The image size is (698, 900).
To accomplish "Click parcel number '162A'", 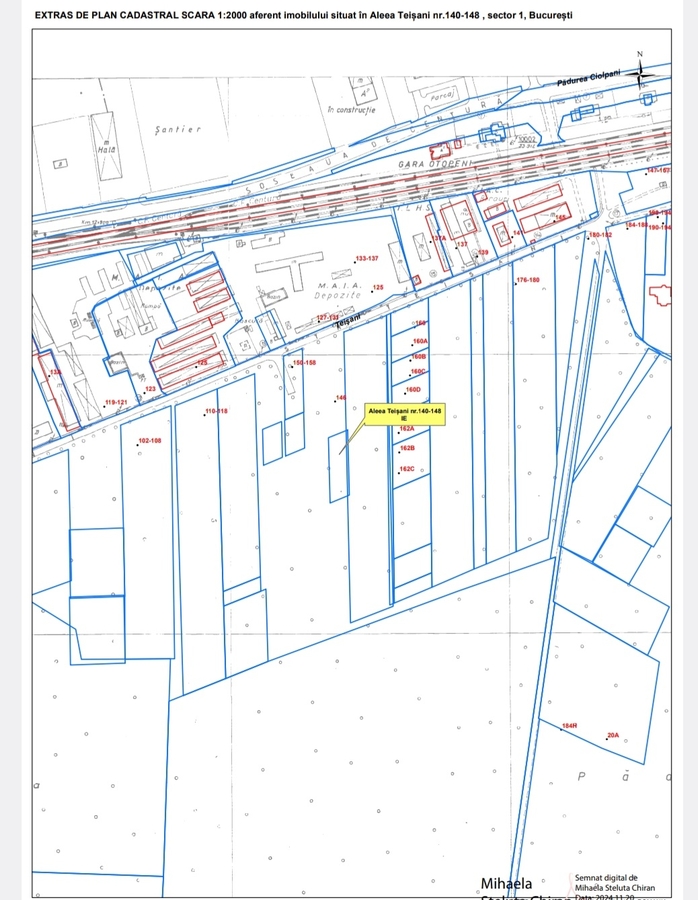I will 406,429.
